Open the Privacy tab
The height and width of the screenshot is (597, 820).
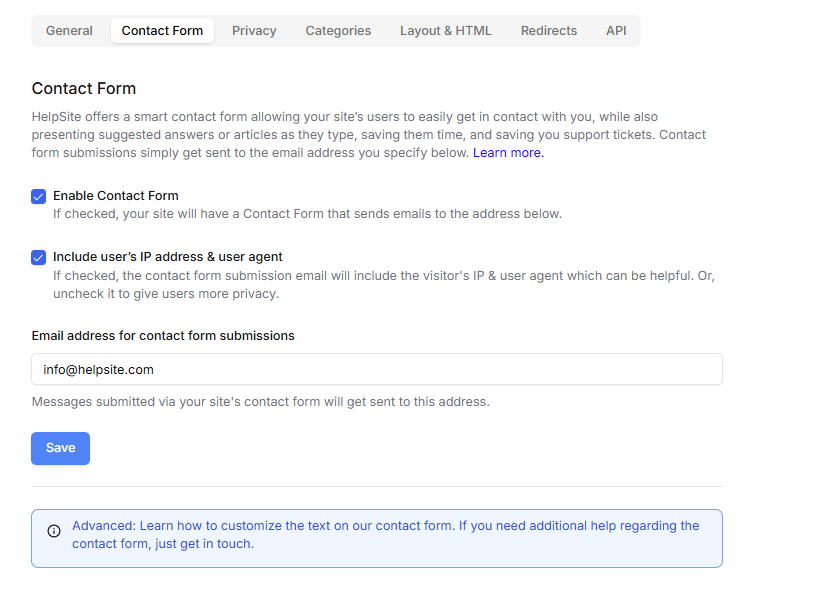(x=254, y=31)
